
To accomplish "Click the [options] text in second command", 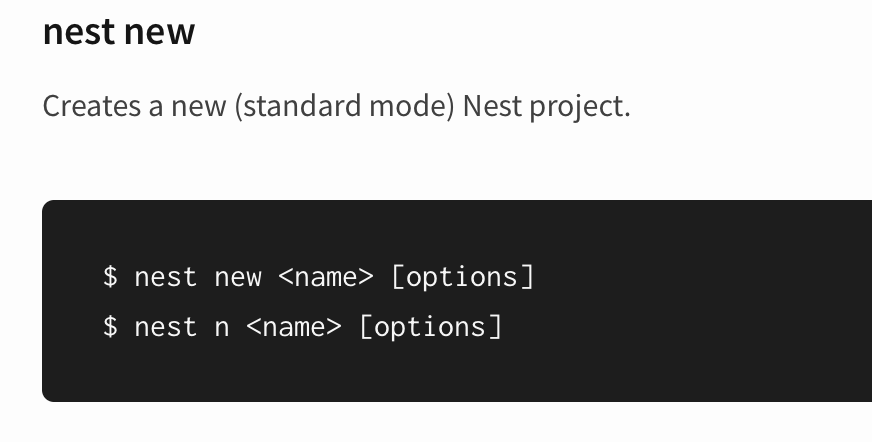I will pos(430,326).
